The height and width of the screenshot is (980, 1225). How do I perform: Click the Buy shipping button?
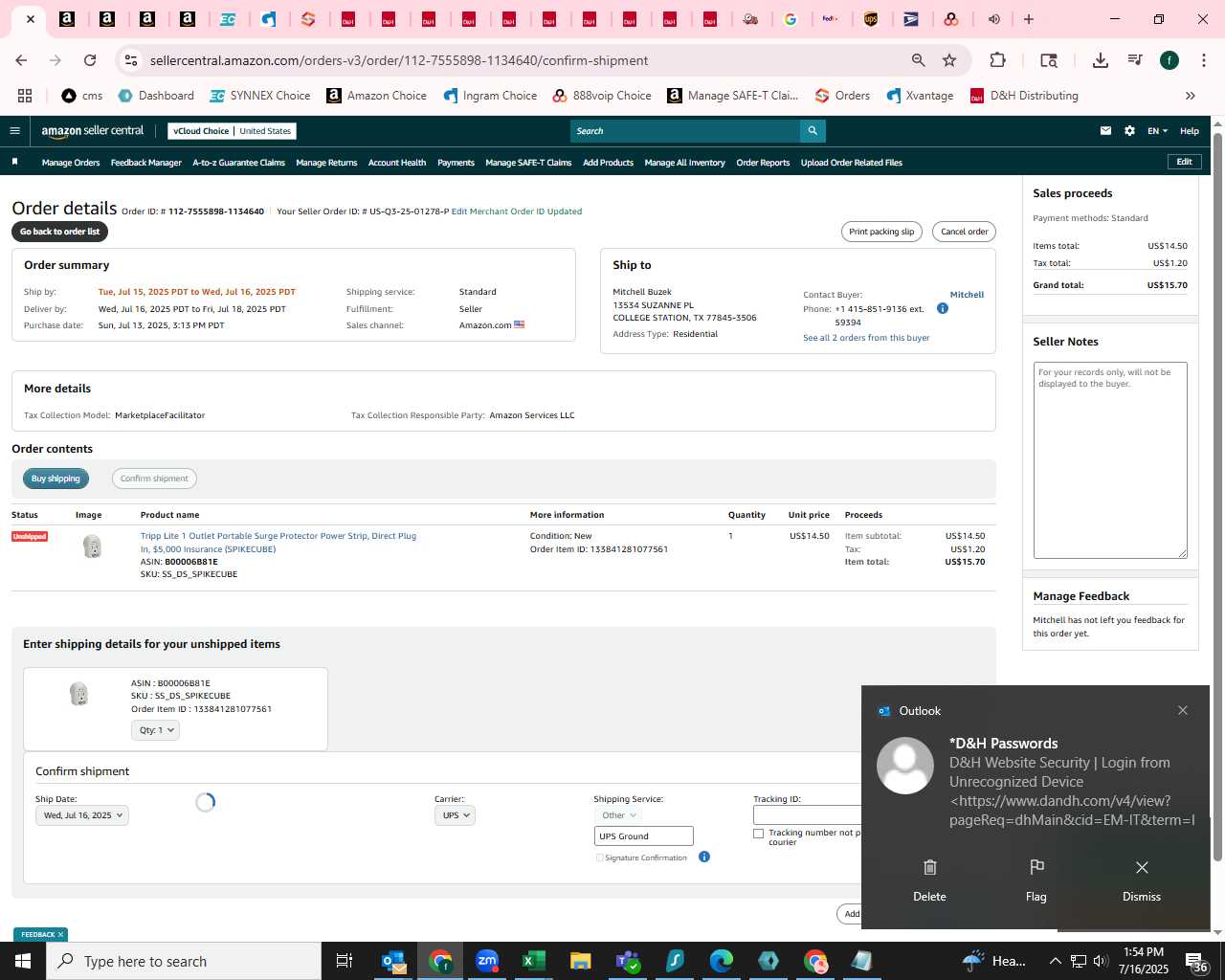56,479
